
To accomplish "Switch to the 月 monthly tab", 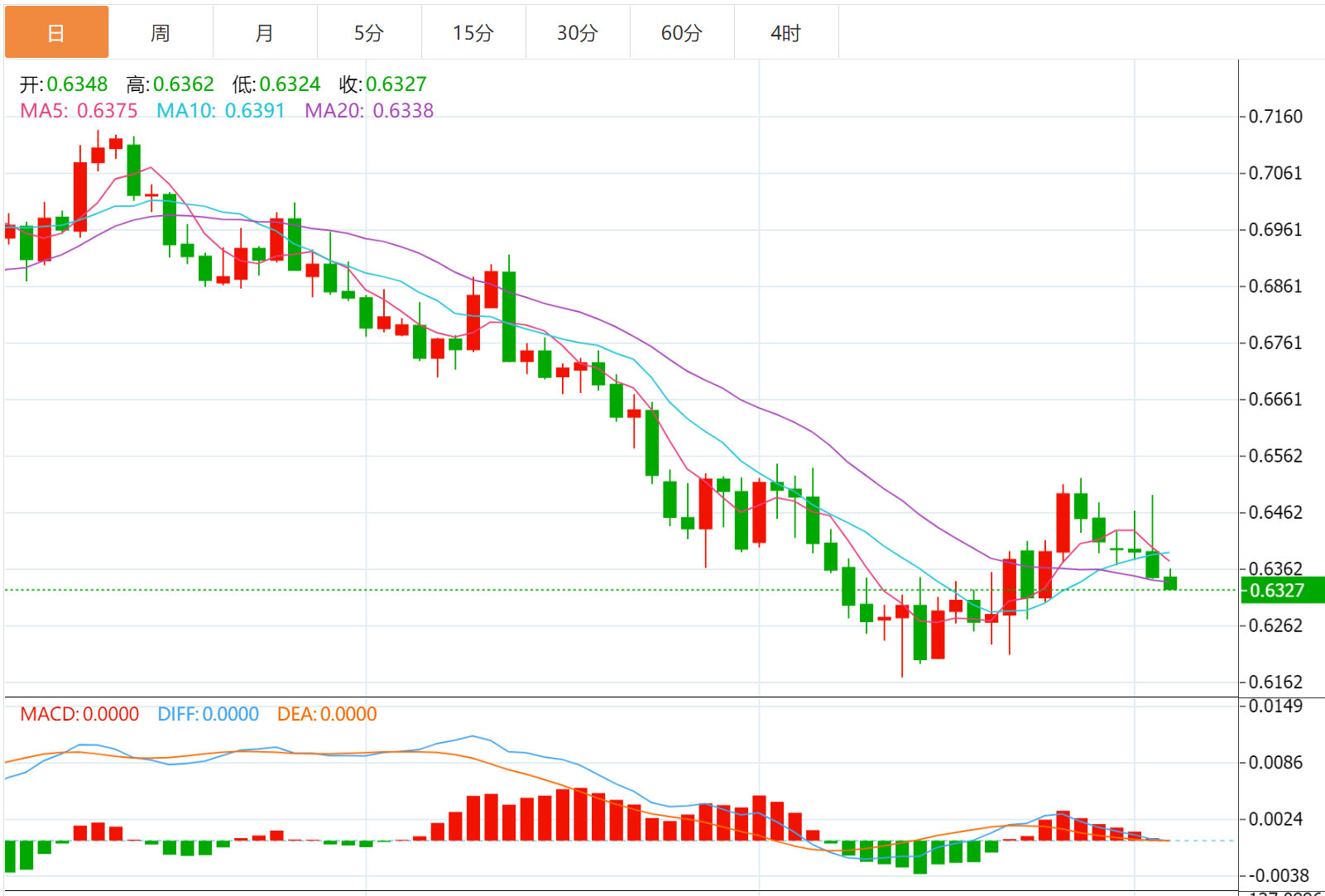I will coord(265,33).
